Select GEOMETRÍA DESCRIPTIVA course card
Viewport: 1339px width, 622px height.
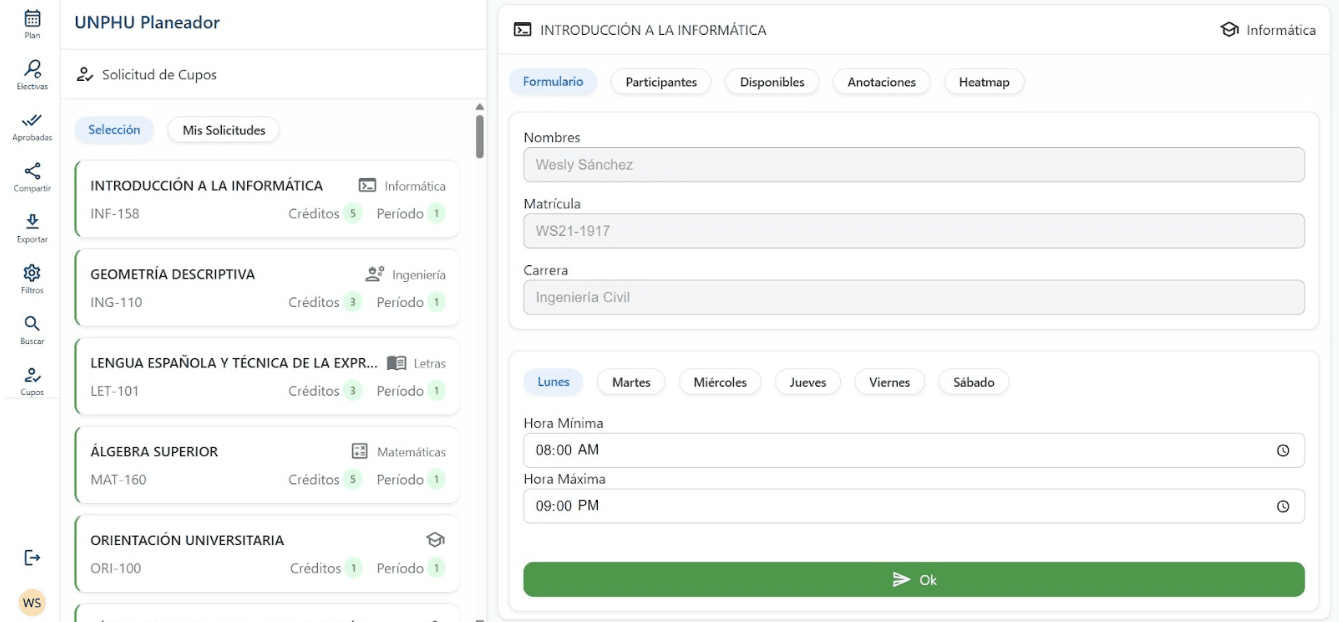[x=267, y=287]
